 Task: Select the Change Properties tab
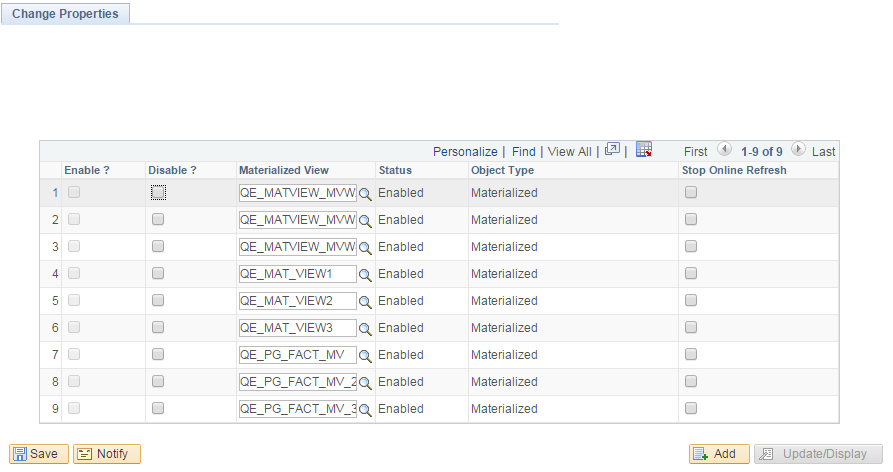click(65, 14)
